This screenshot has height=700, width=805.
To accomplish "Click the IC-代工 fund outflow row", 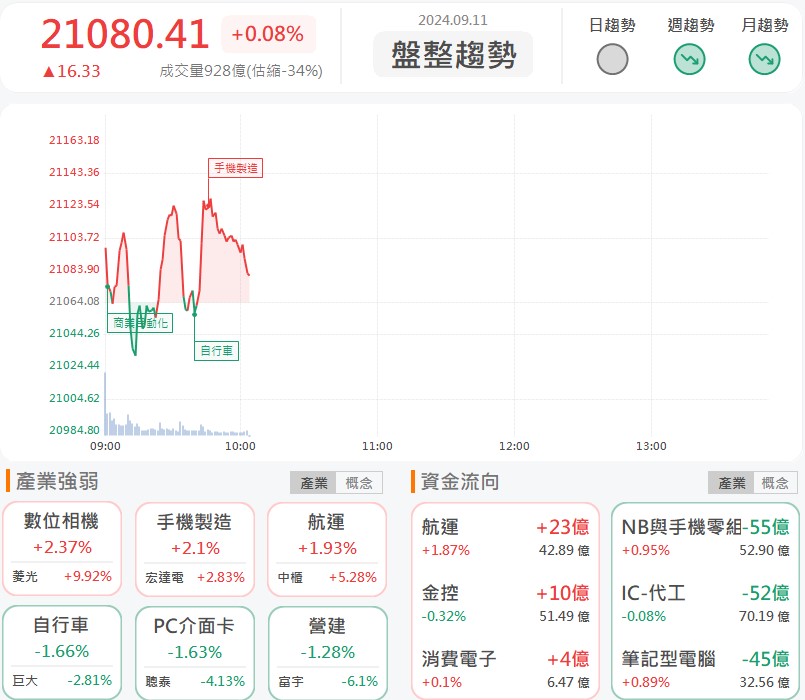I will pos(705,603).
